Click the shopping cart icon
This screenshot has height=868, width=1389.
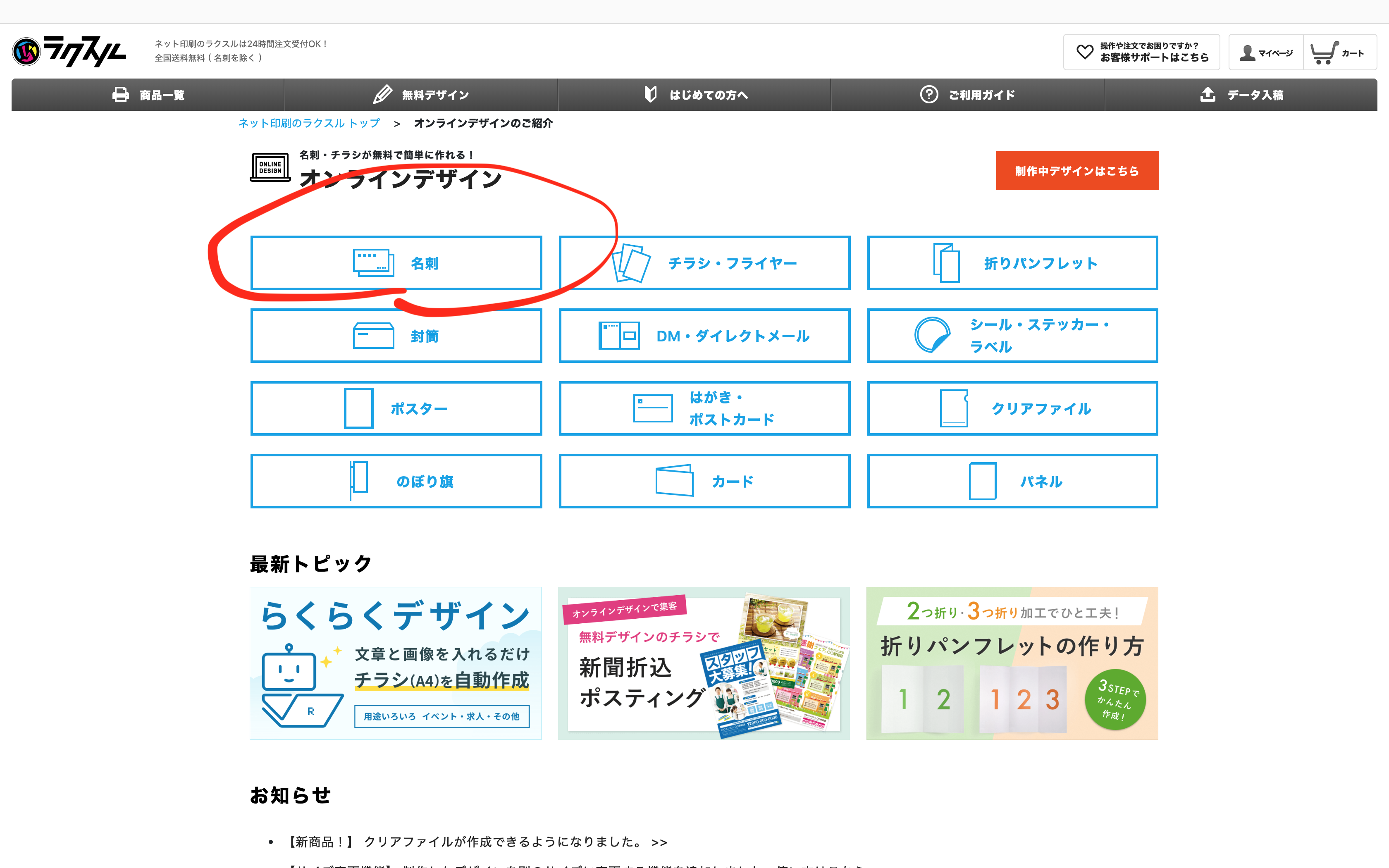pyautogui.click(x=1324, y=53)
